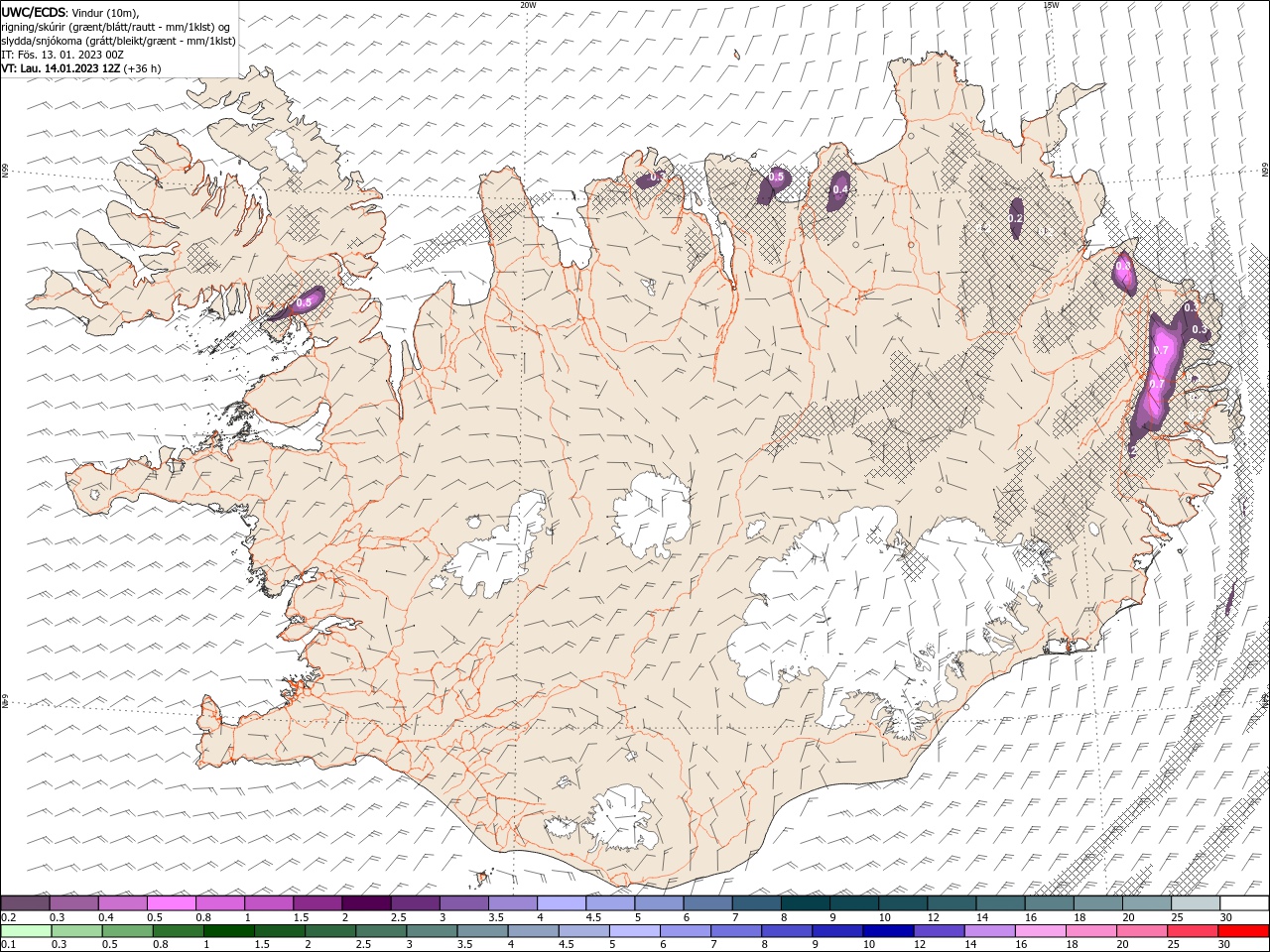The width and height of the screenshot is (1270, 952).
Task: Click the bright pink 0.5 swatch, upper legend row
Action: (171, 903)
